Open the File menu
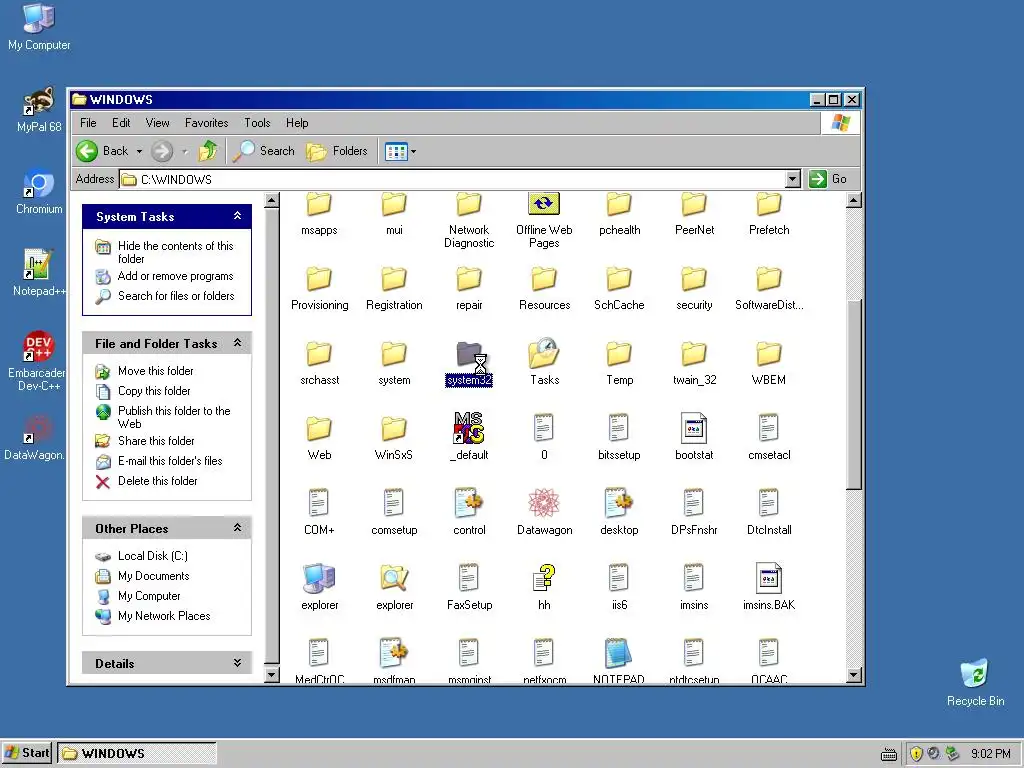 [x=88, y=123]
